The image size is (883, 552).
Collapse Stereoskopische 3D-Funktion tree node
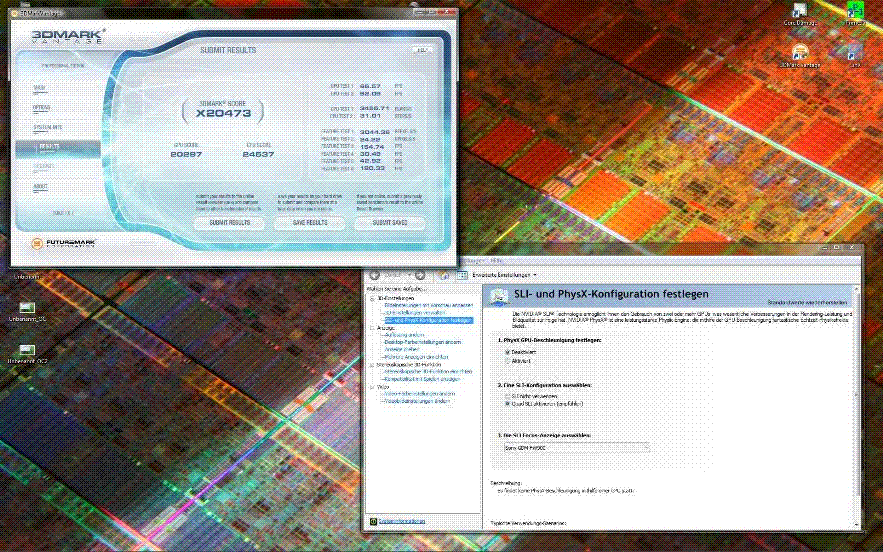[x=372, y=365]
